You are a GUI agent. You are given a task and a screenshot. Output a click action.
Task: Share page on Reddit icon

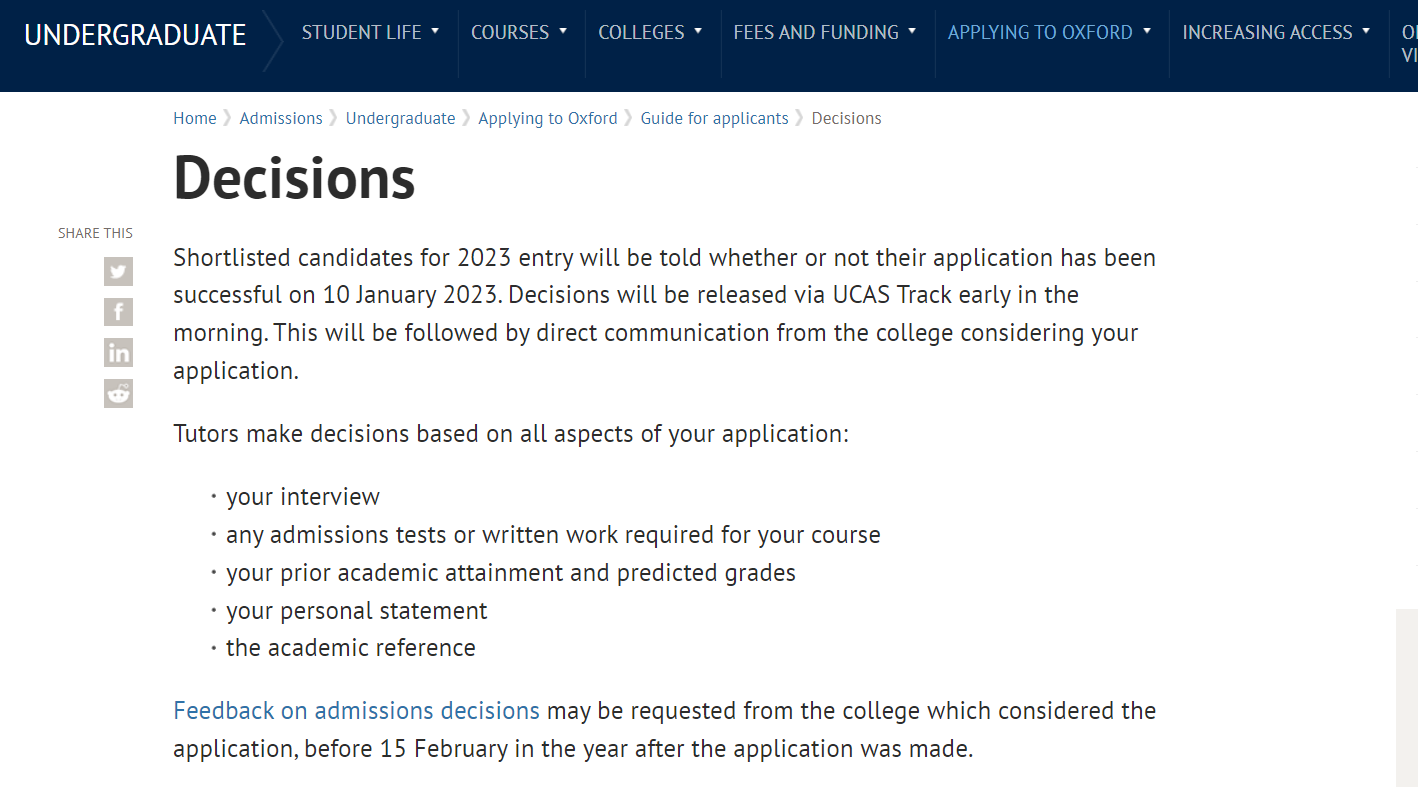118,393
